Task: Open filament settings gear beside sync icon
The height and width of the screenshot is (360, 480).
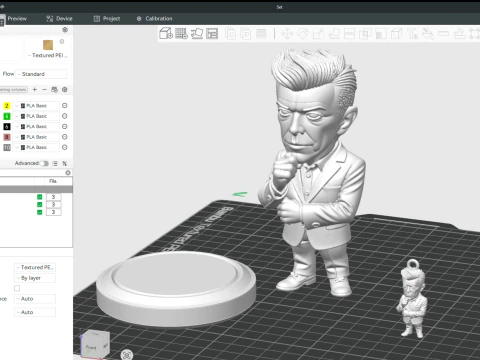Action: [x=65, y=90]
